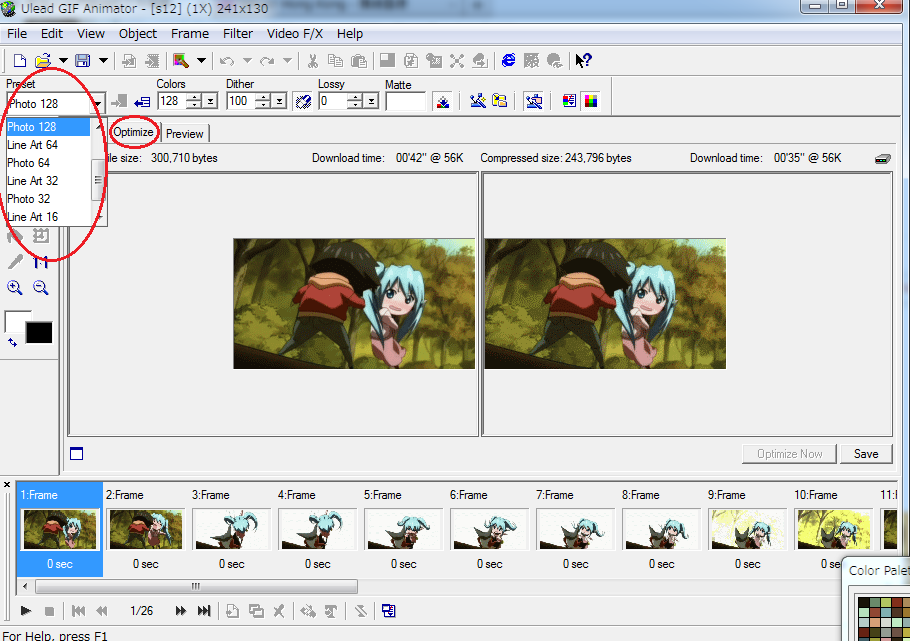The height and width of the screenshot is (641, 910).
Task: Jump to the last frame
Action: 204,611
